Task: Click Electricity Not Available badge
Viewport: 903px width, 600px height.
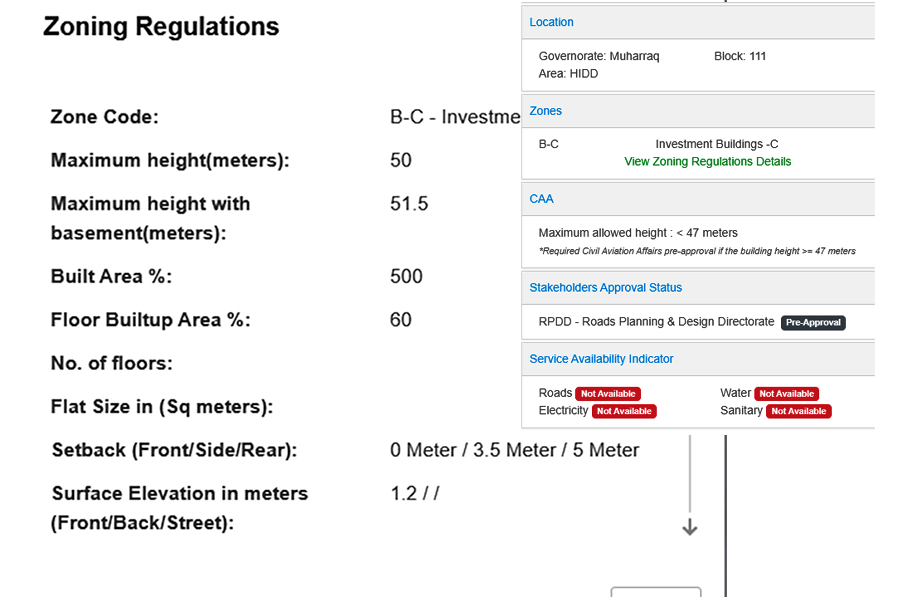Action: point(624,411)
